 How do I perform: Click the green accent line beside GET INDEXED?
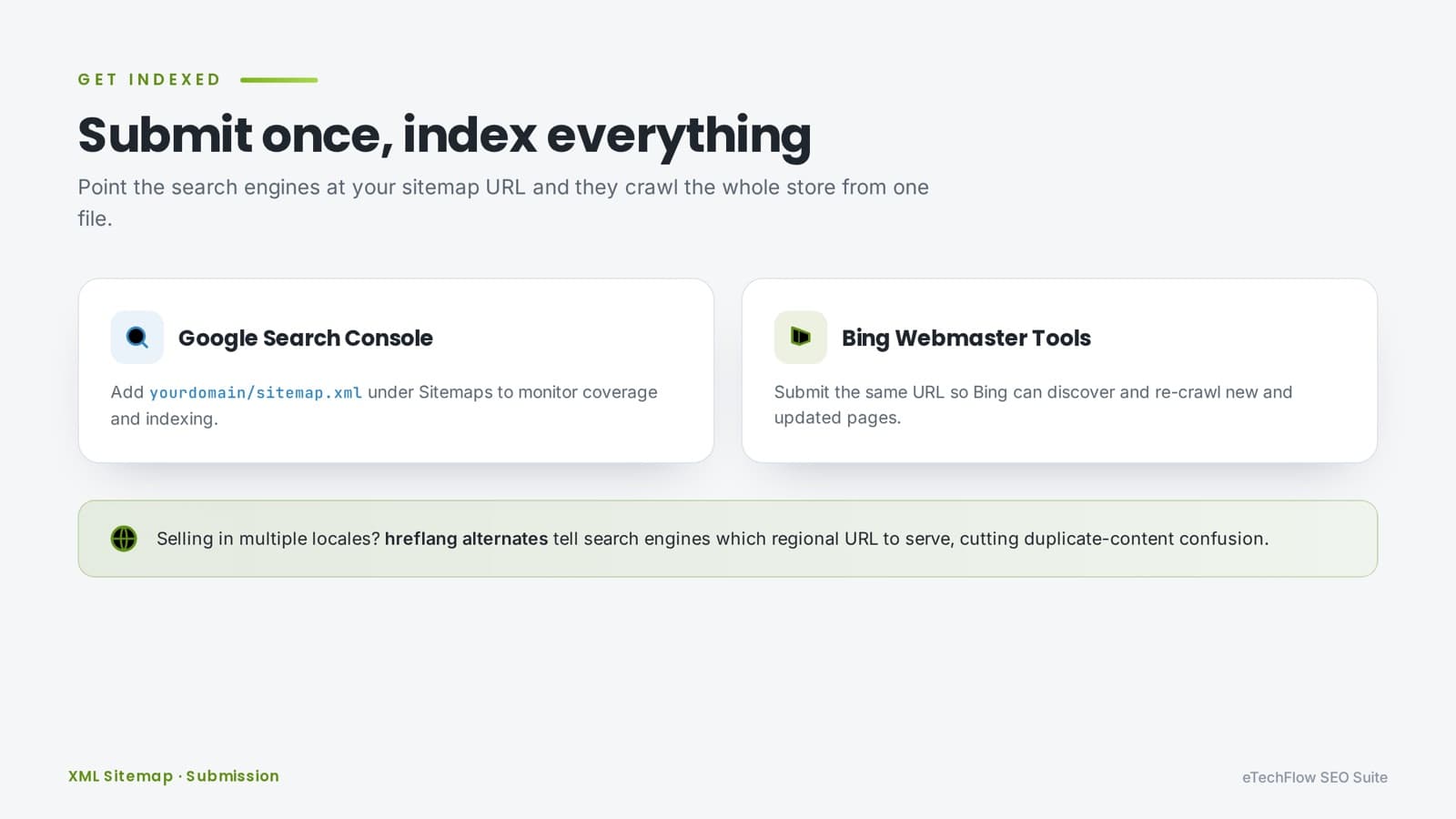pos(279,80)
